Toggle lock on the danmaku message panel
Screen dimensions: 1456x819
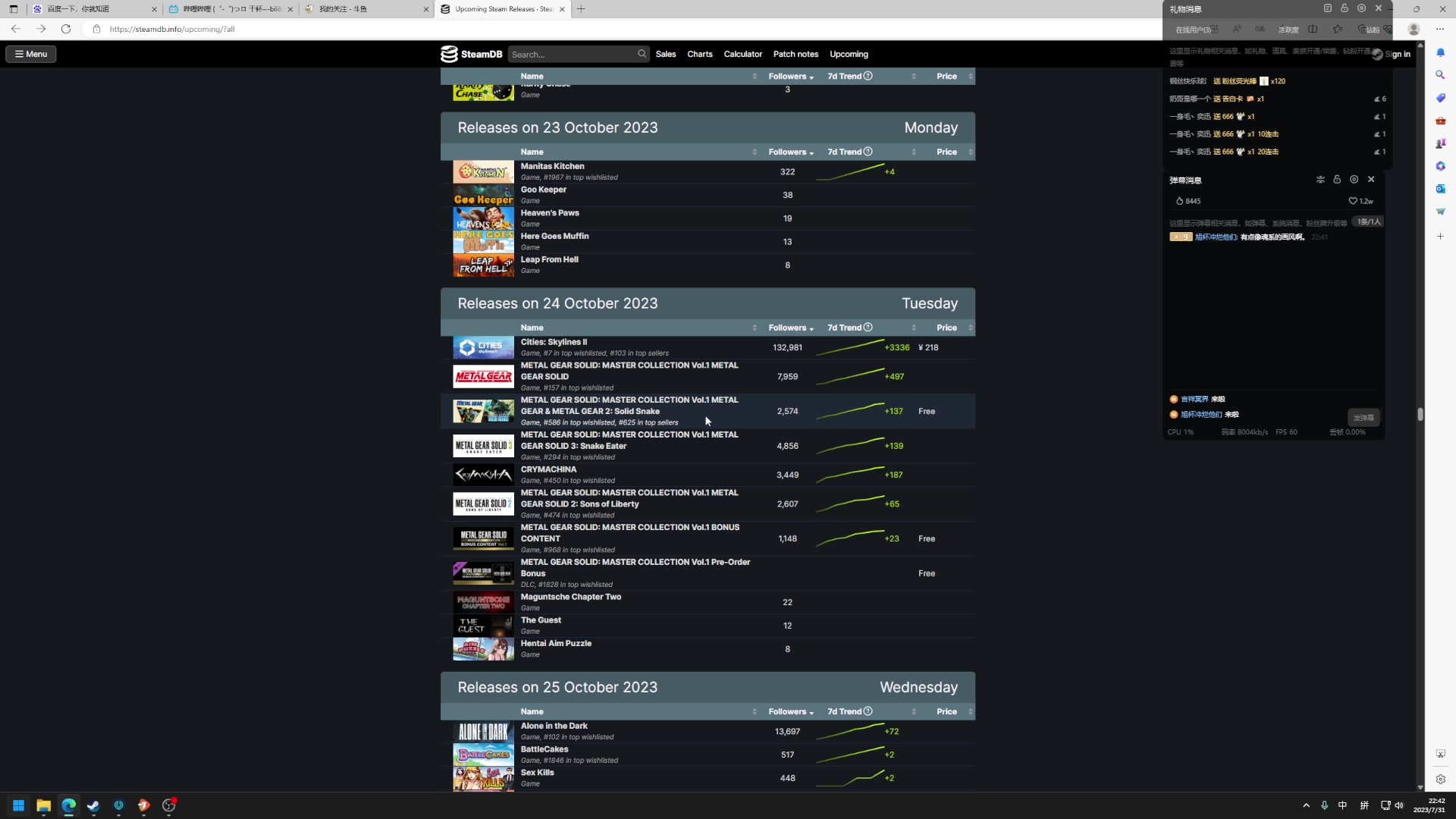pos(1337,180)
